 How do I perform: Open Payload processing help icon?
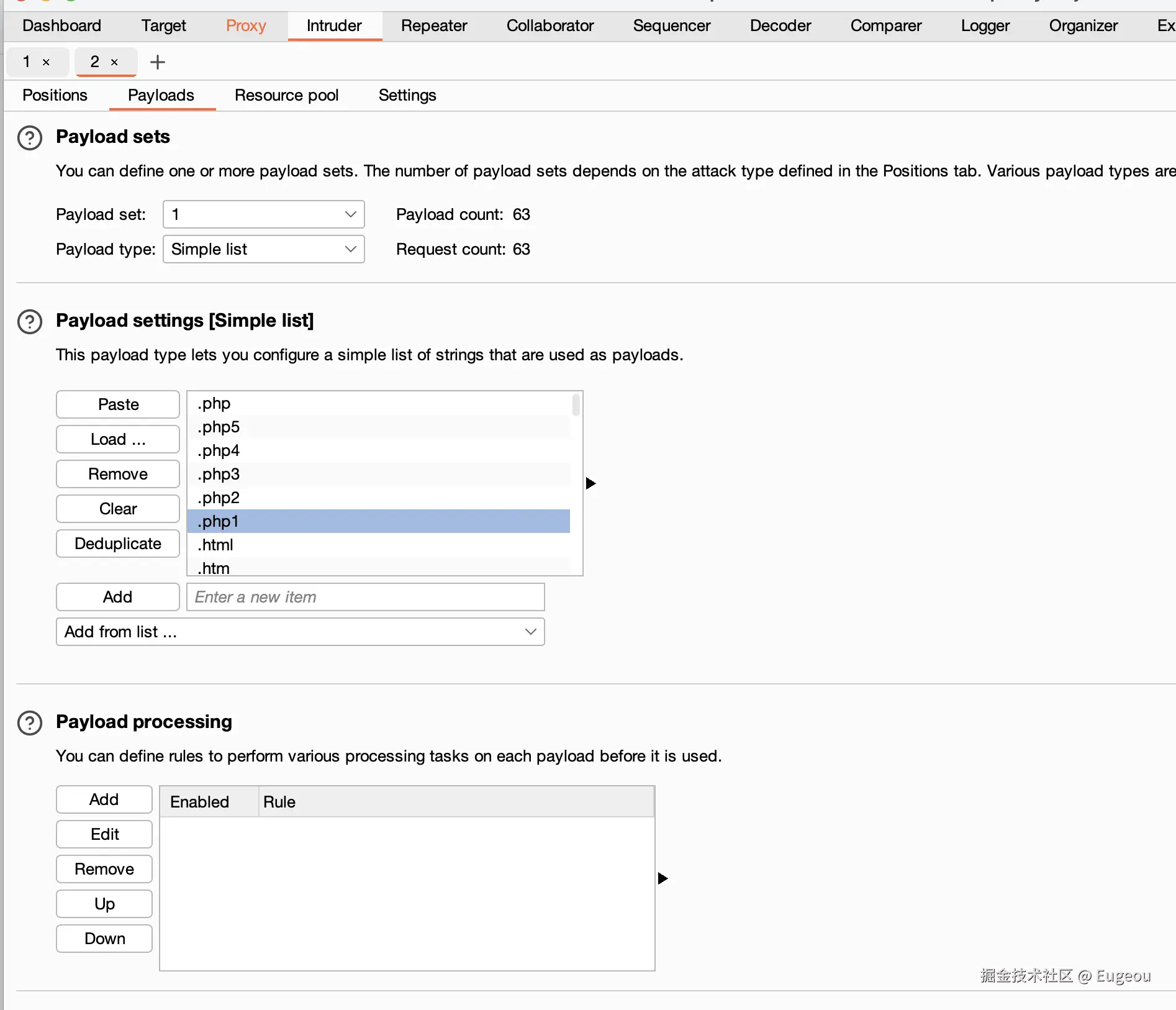pos(30,723)
